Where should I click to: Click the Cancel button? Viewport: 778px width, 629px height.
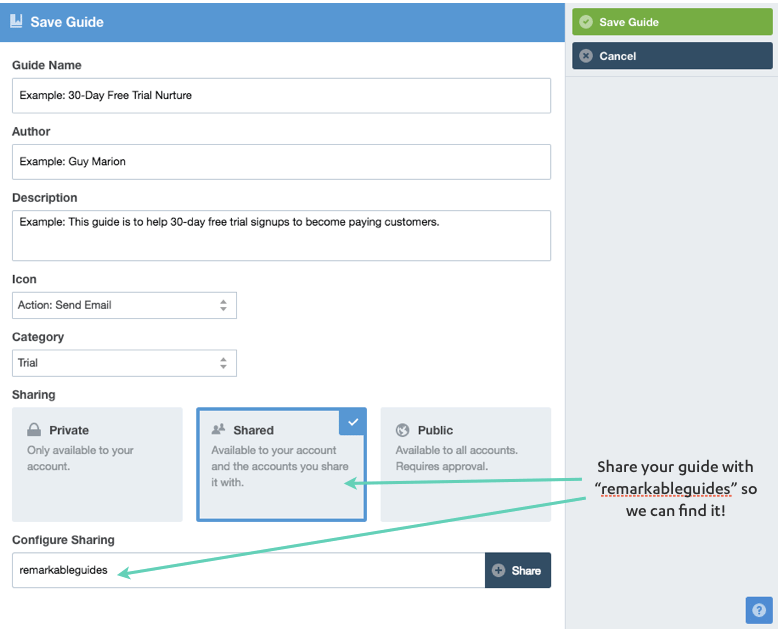pyautogui.click(x=672, y=56)
